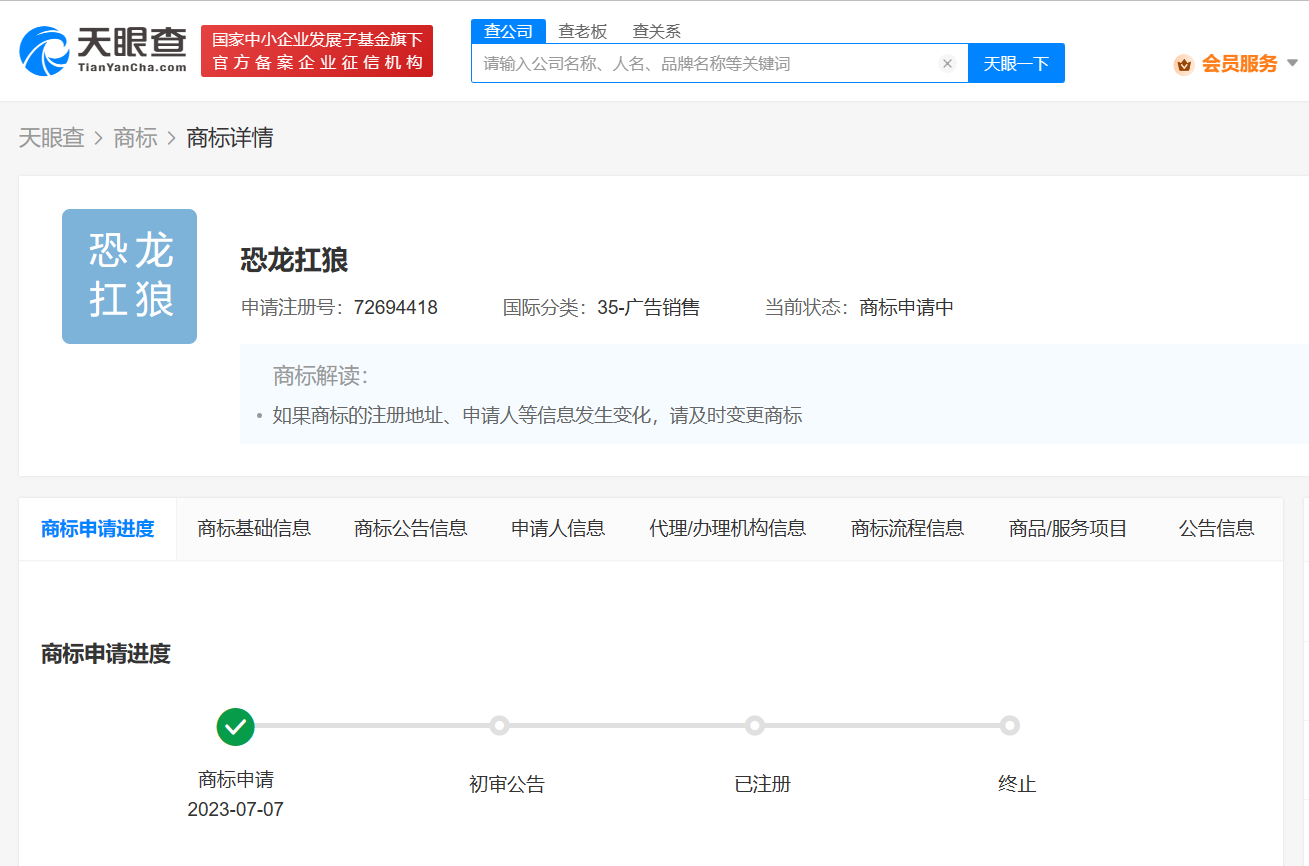Click the 恐龙扛狼 trademark thumbnail image
This screenshot has height=866, width=1309.
[130, 276]
